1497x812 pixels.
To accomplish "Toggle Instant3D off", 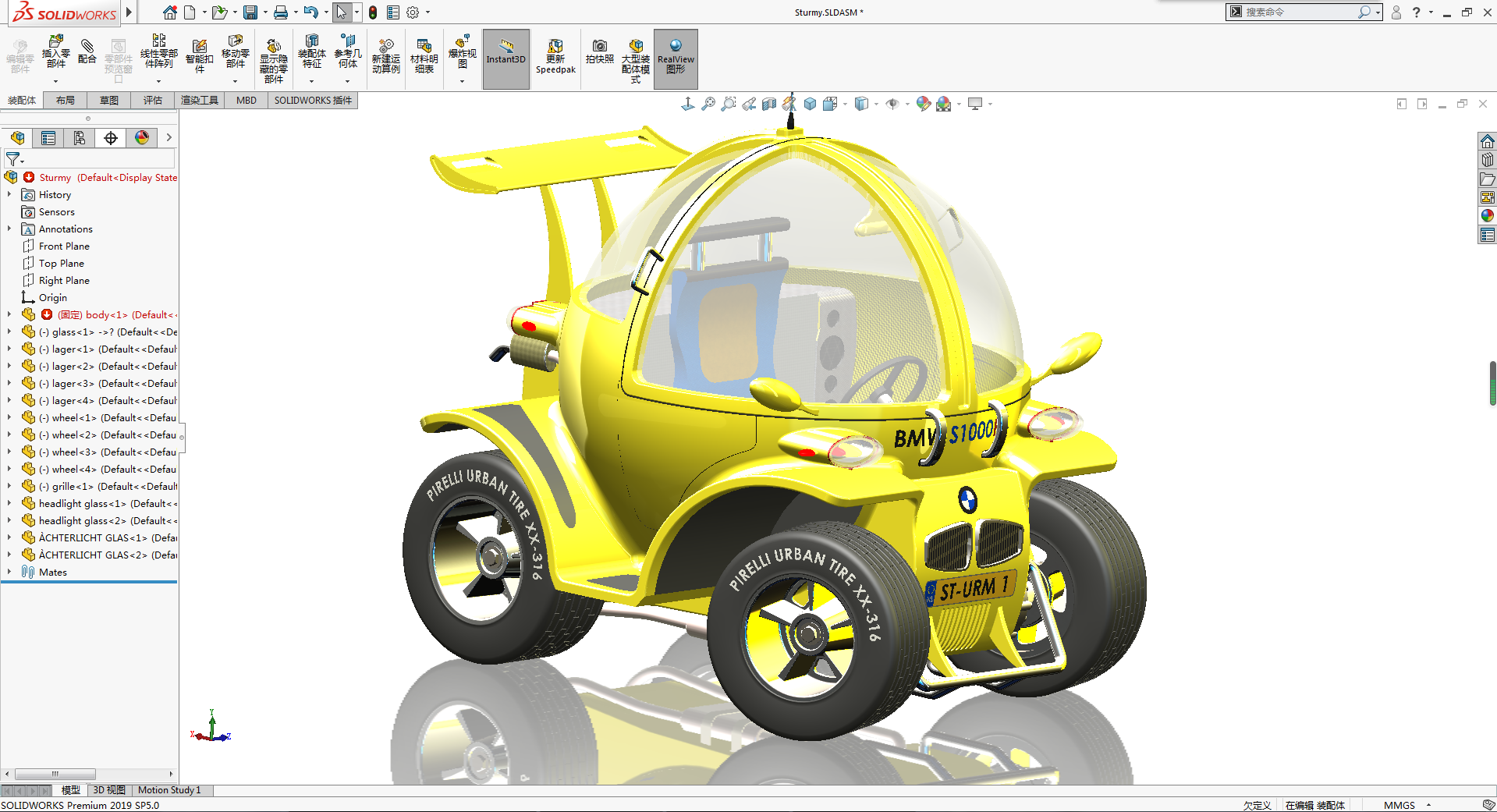I will point(506,59).
